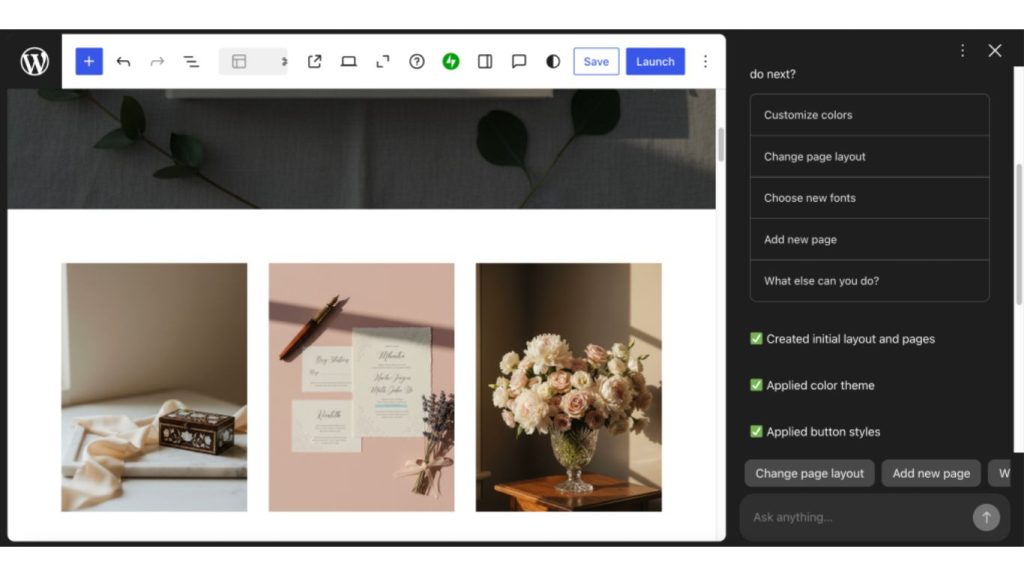1024x576 pixels.
Task: Click in the Ask anything field
Action: pyautogui.click(x=860, y=517)
